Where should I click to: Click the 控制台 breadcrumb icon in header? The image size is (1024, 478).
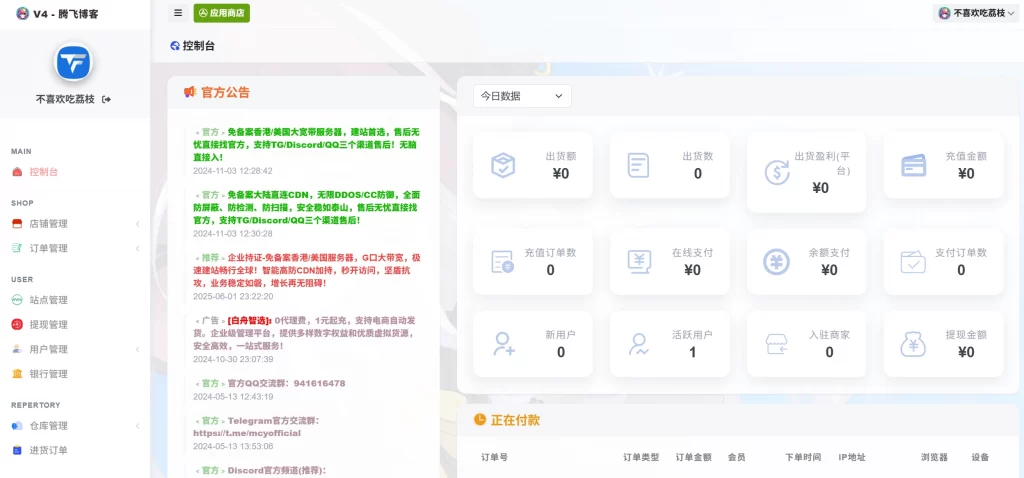click(174, 46)
